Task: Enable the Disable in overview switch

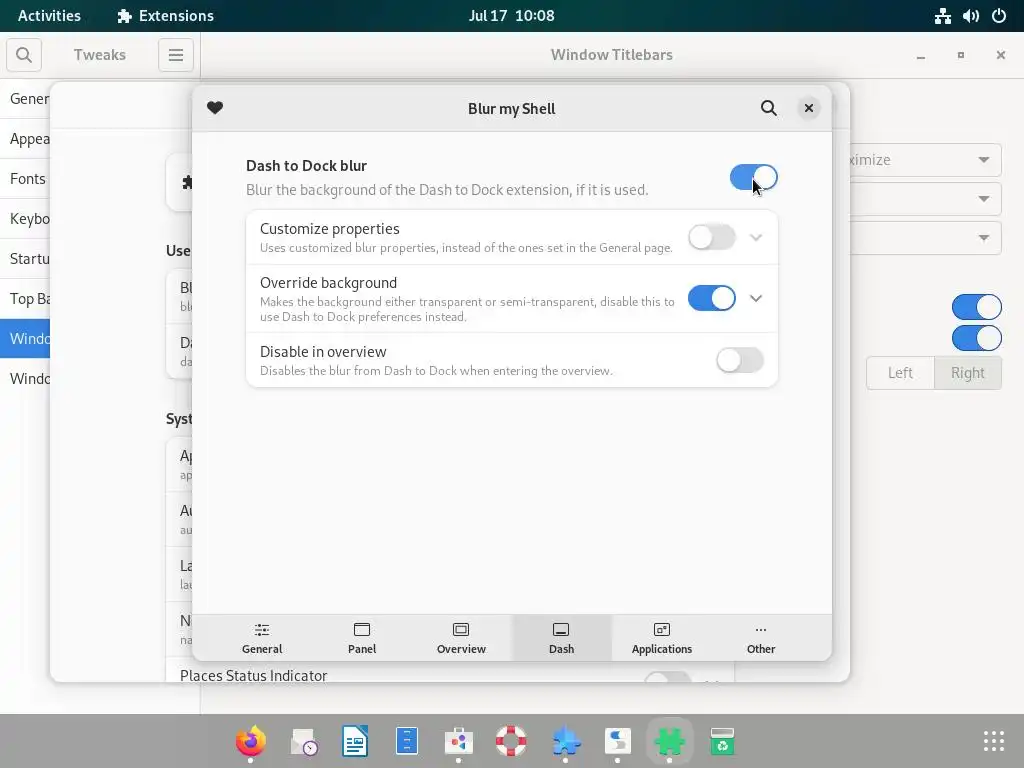Action: pos(740,360)
